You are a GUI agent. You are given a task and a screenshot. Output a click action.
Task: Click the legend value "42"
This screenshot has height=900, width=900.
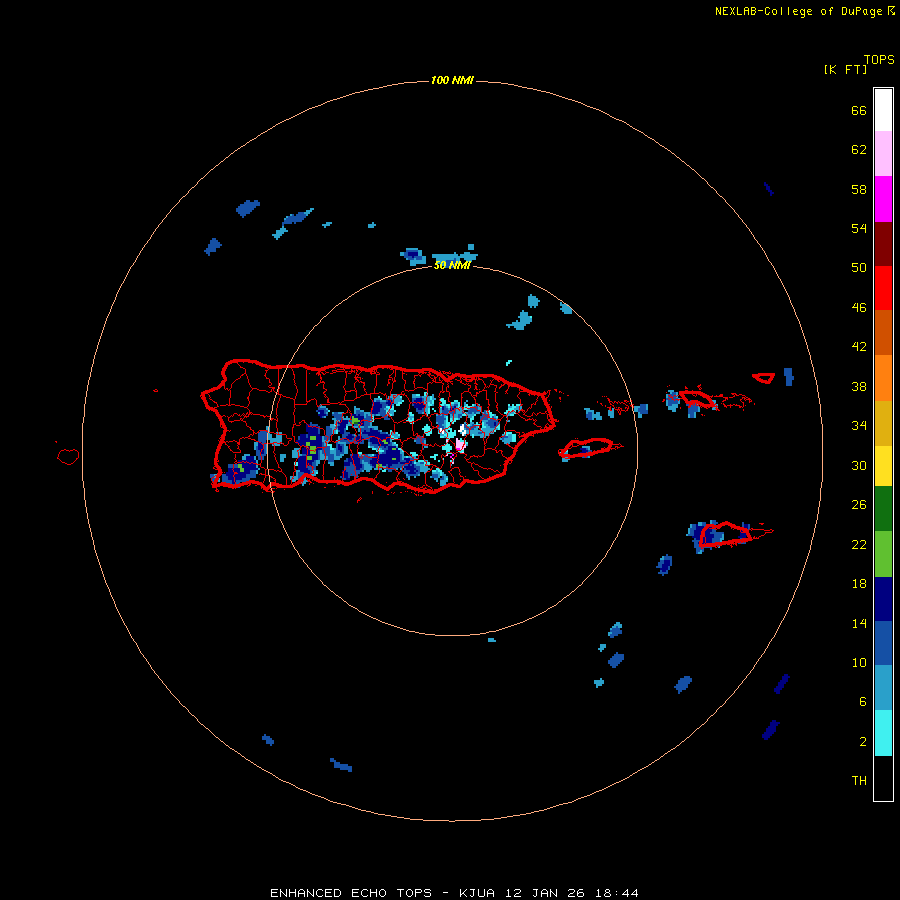click(x=859, y=347)
